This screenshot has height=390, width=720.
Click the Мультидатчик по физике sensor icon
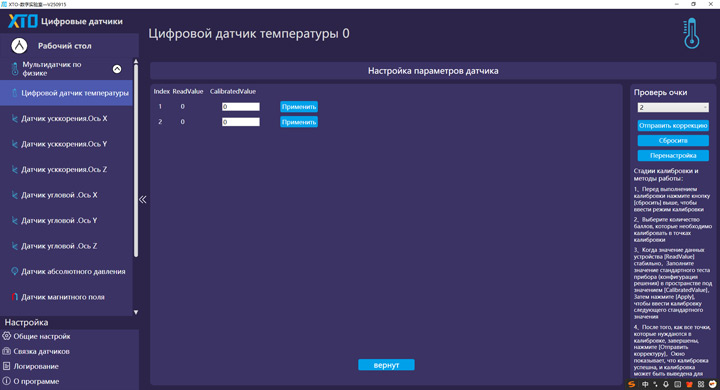pyautogui.click(x=15, y=69)
